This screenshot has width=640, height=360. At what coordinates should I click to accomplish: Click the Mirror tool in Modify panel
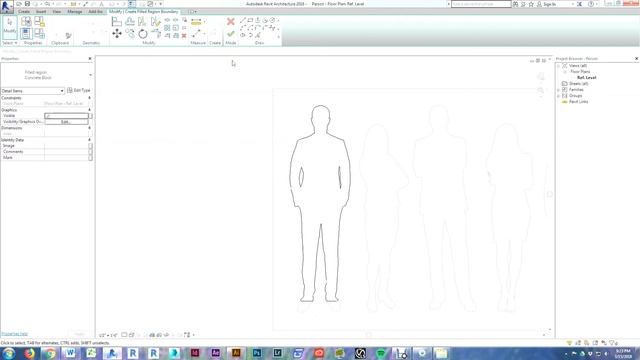pyautogui.click(x=142, y=21)
